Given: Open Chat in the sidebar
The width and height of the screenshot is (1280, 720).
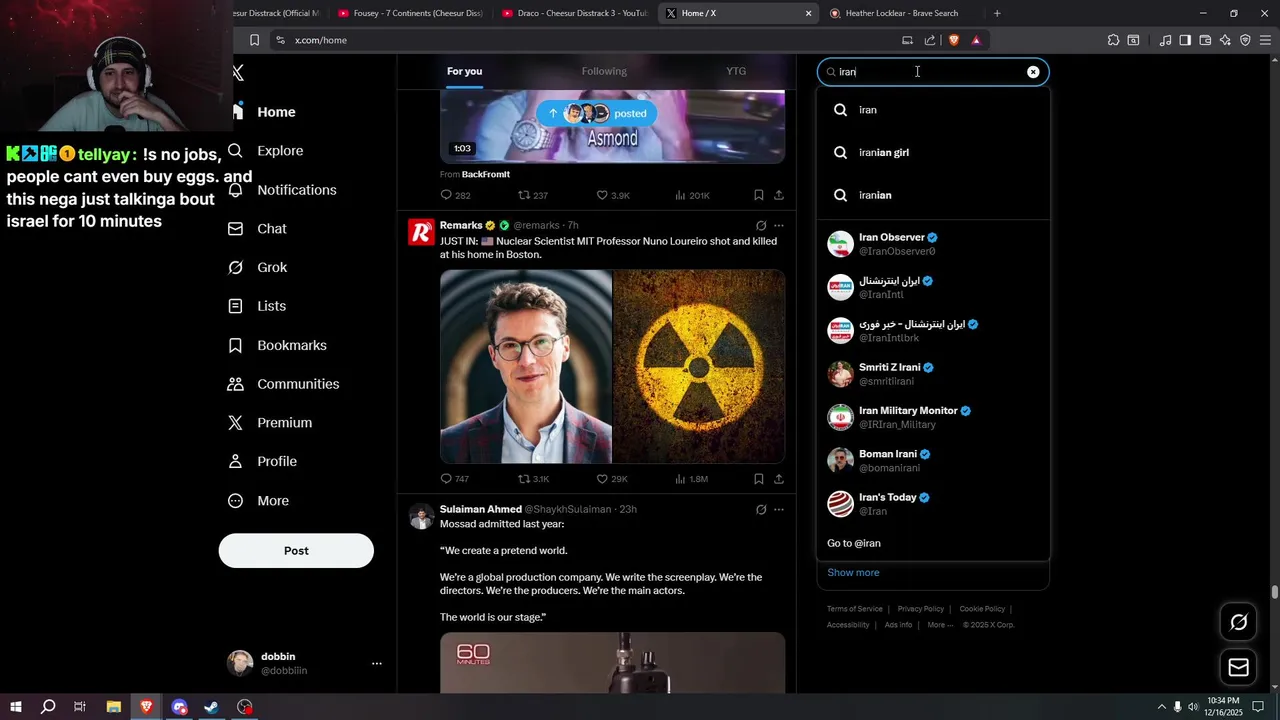Looking at the screenshot, I should point(258,229).
